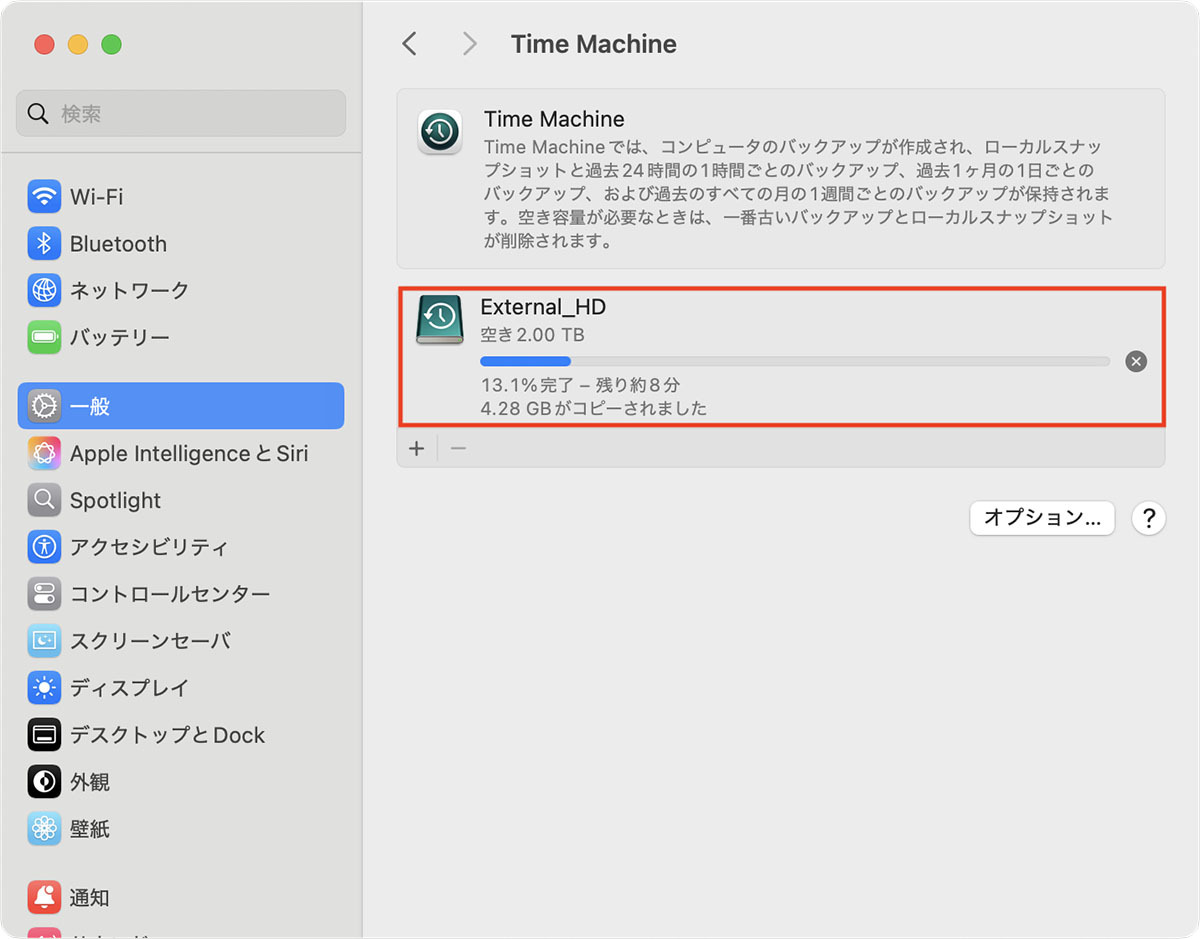Open the 壁紙 wallpaper icon
Viewport: 1200px width, 939px height.
[x=44, y=829]
